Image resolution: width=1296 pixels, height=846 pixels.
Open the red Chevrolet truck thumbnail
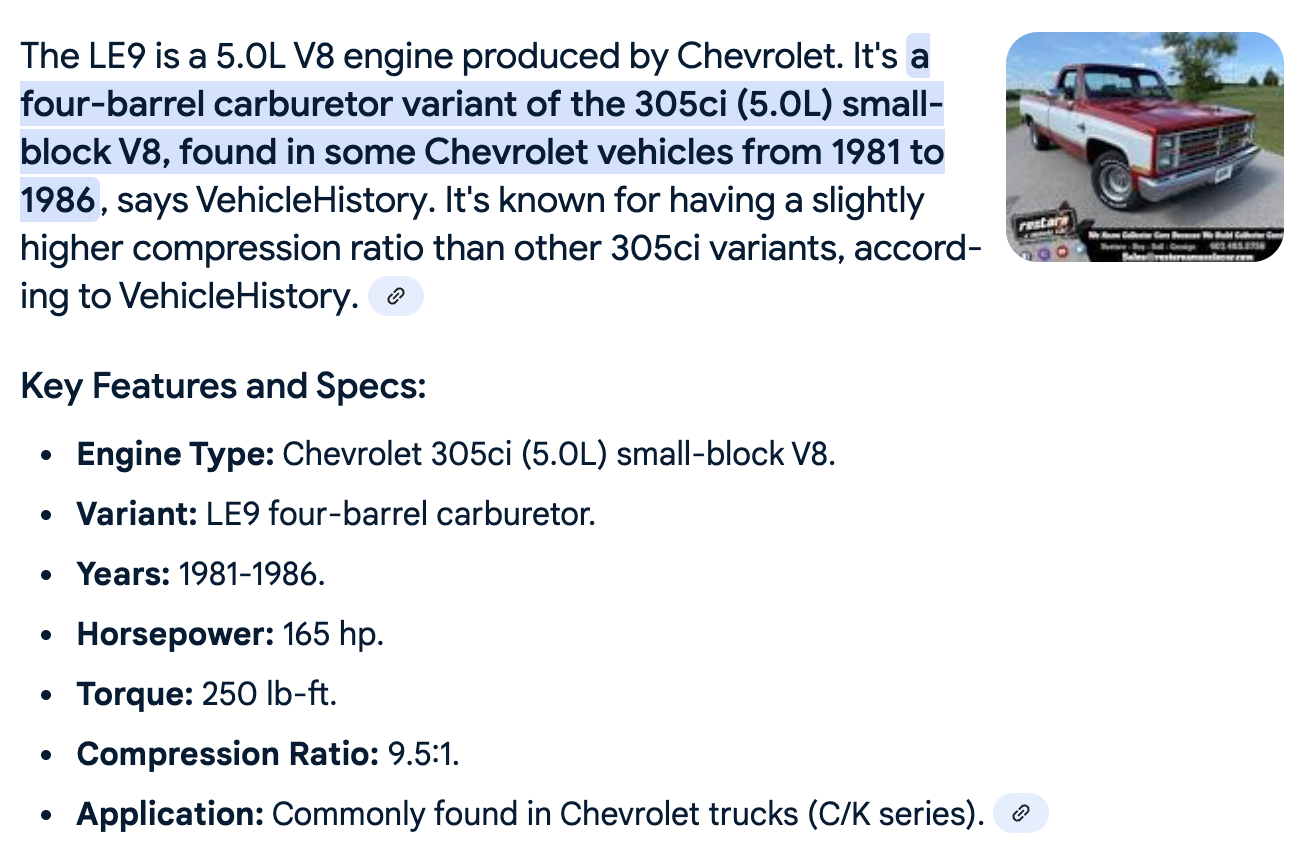[x=1145, y=147]
